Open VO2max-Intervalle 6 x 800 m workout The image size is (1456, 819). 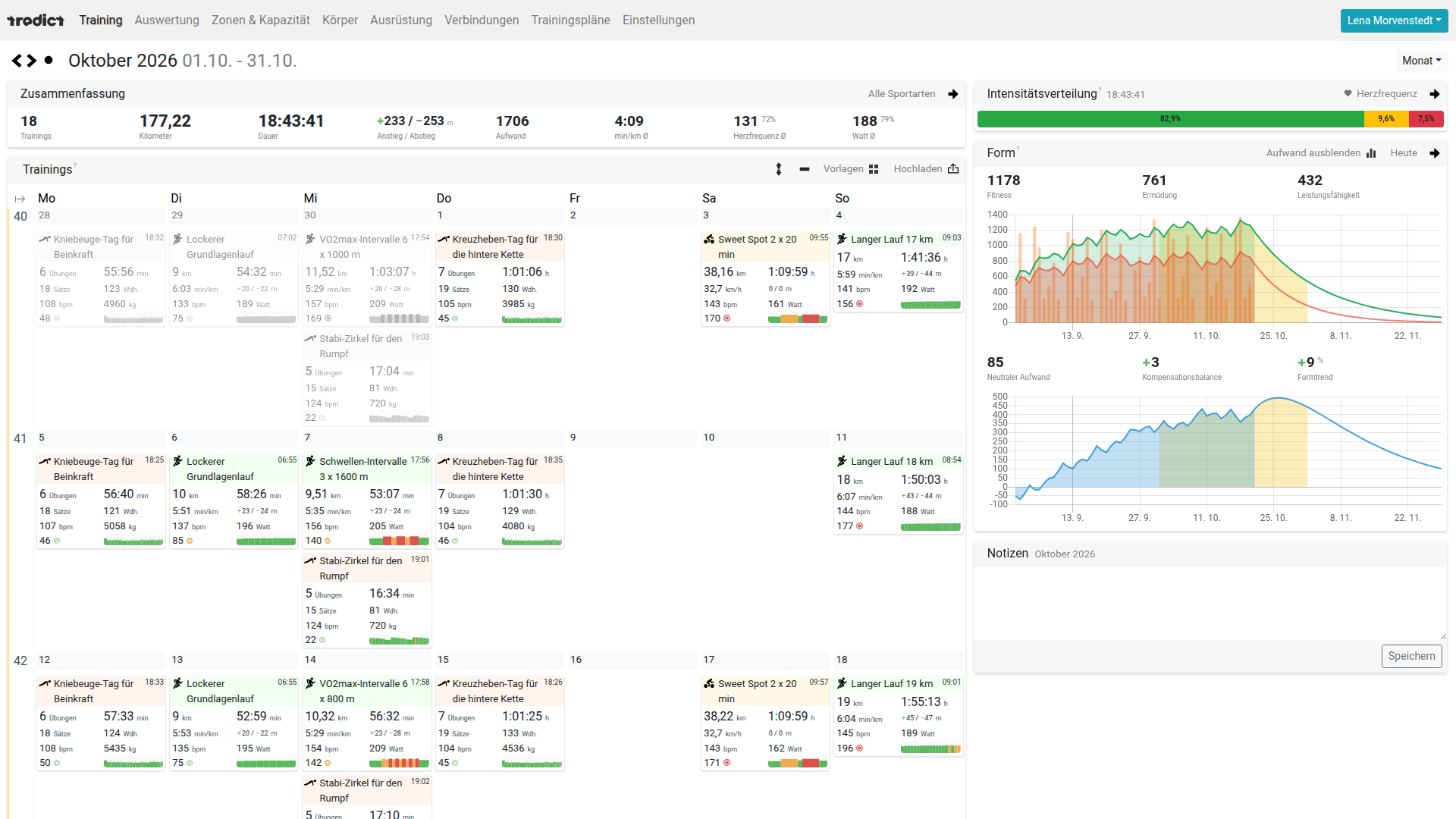pos(367,722)
